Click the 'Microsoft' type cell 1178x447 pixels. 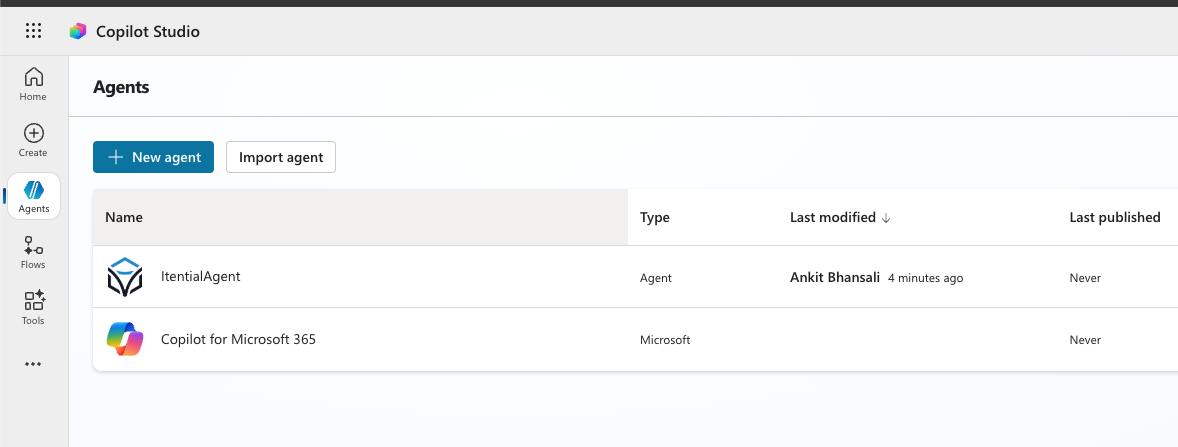pos(665,340)
